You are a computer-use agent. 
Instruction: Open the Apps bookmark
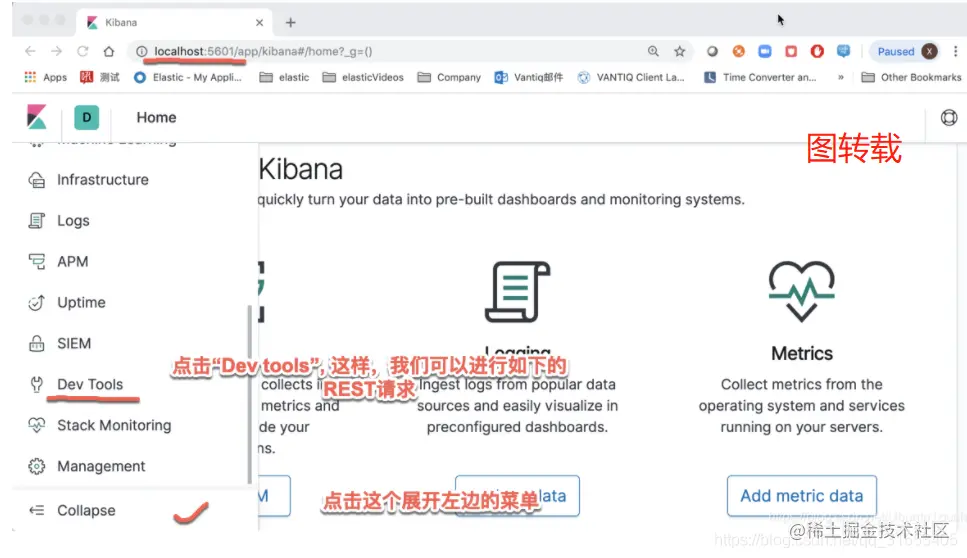(45, 77)
